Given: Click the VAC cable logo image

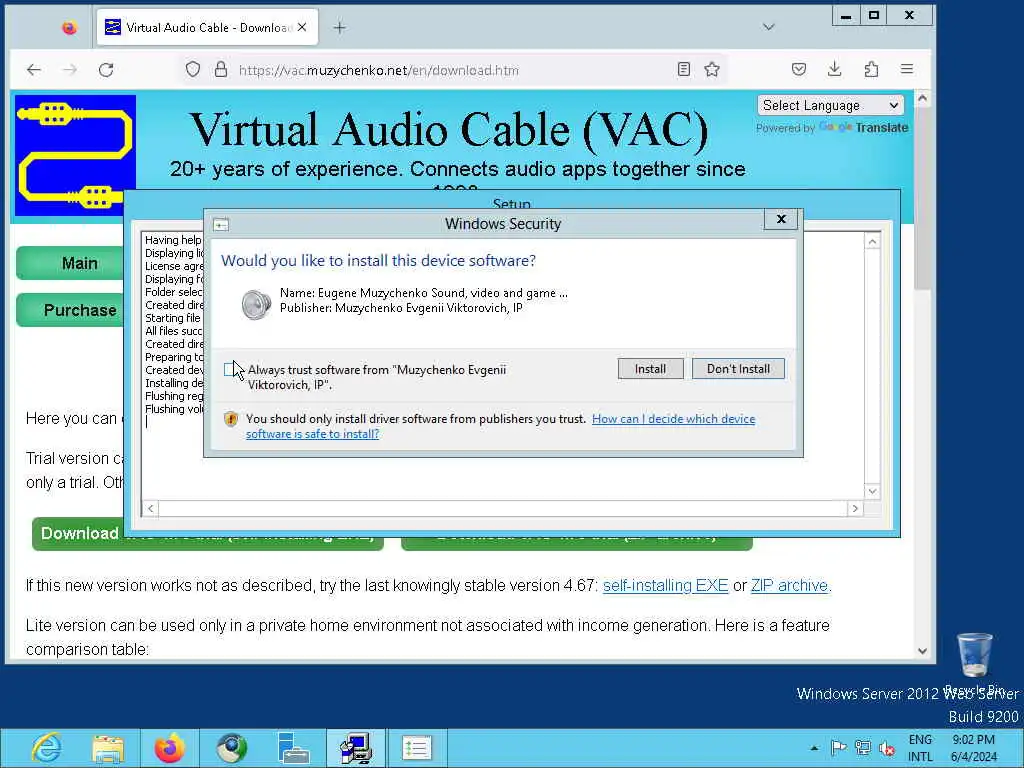Looking at the screenshot, I should click(75, 155).
